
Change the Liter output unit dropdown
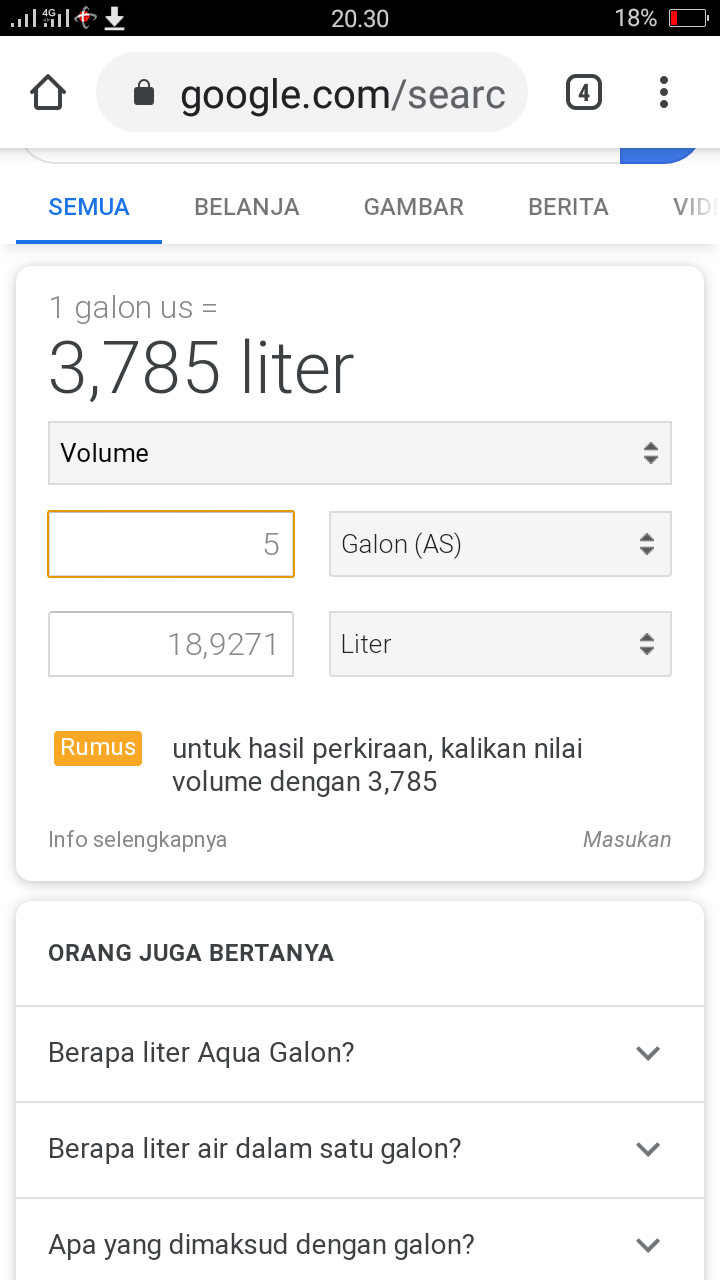[x=500, y=644]
